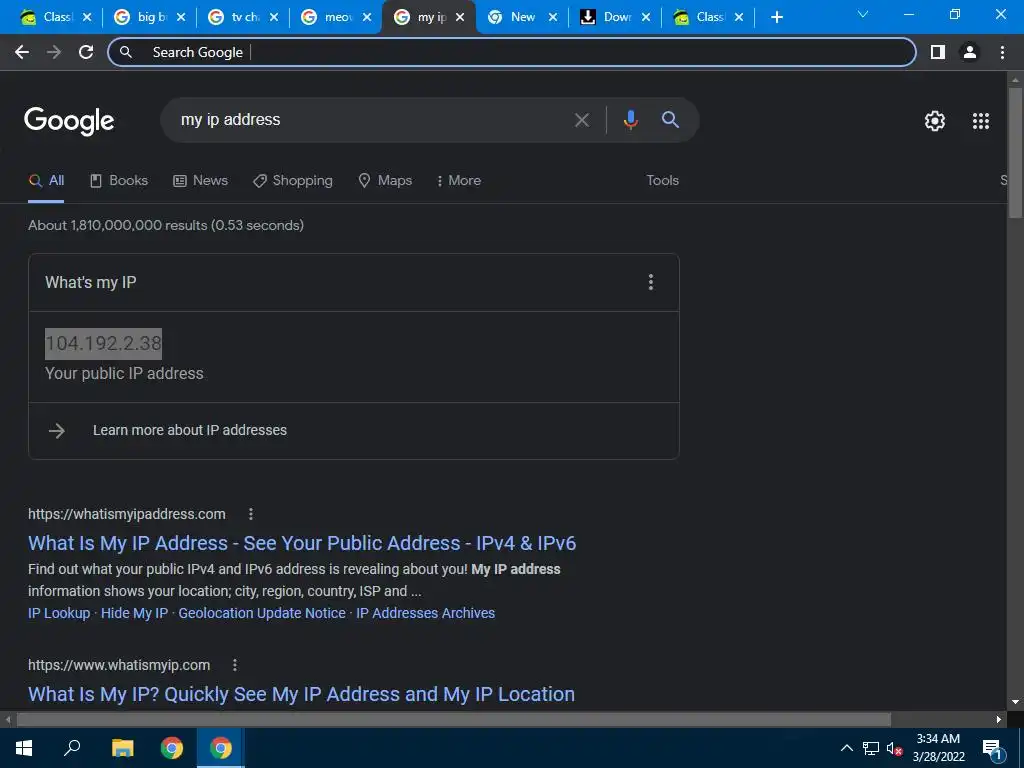
Task: Open Google quick settings gear
Action: coord(935,121)
